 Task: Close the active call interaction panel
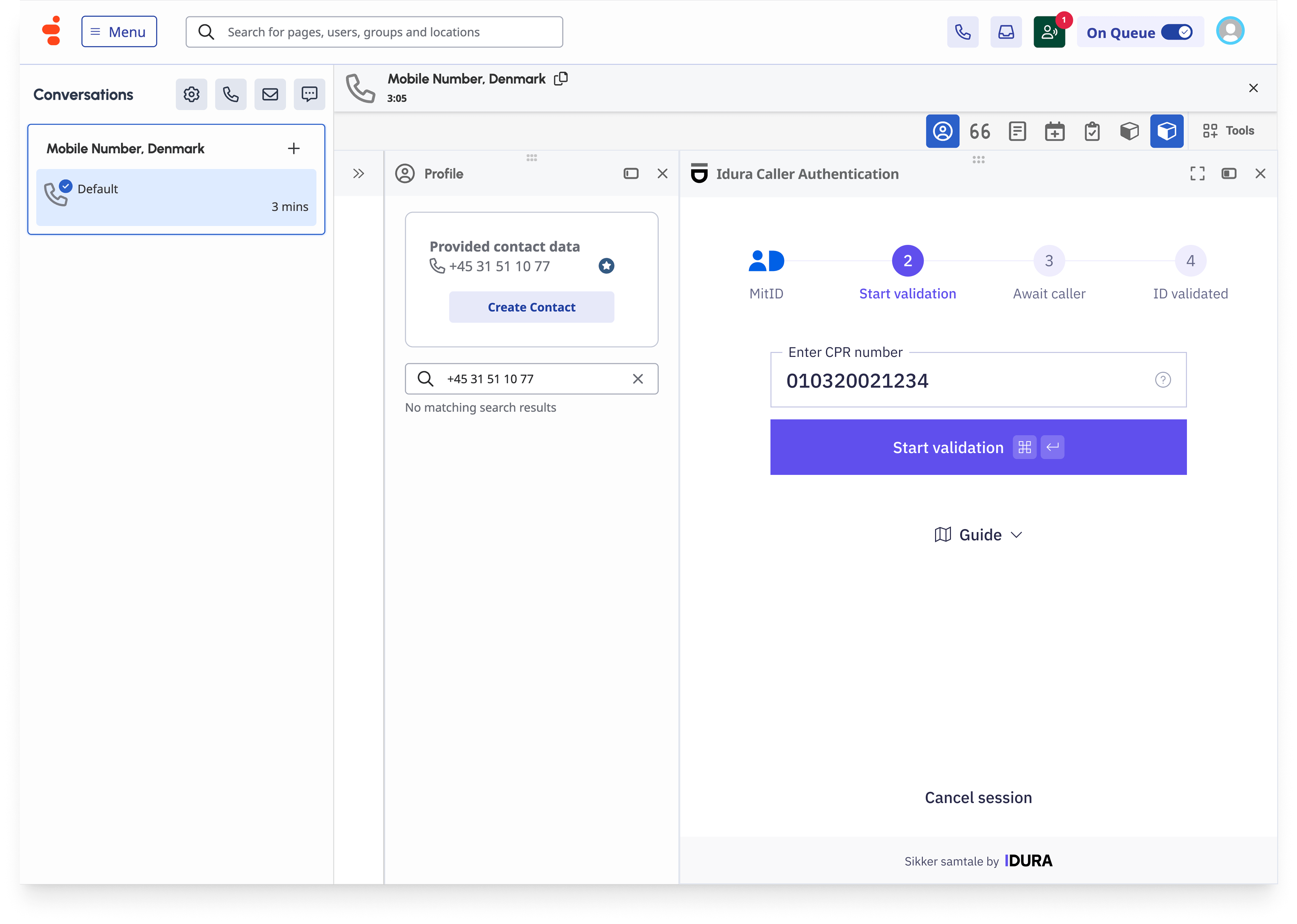coord(1253,88)
